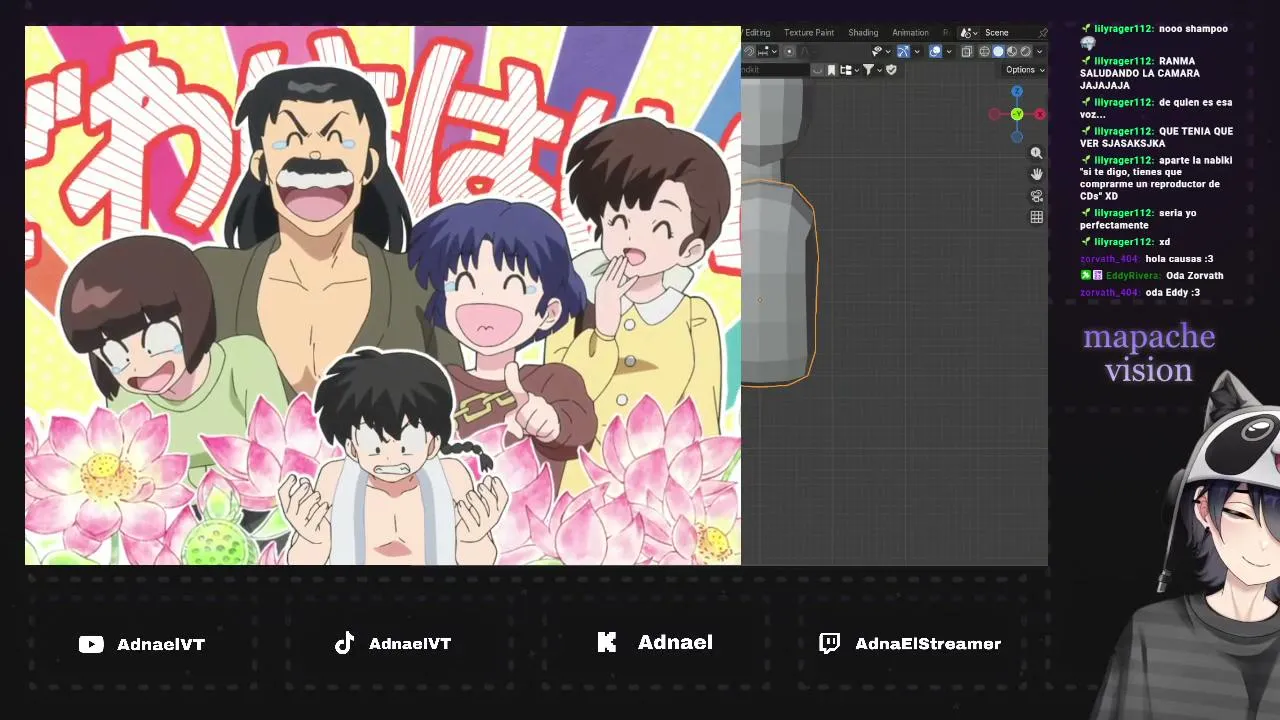
Task: Click the blue Z axis on navigation gizmo
Action: point(1017,91)
